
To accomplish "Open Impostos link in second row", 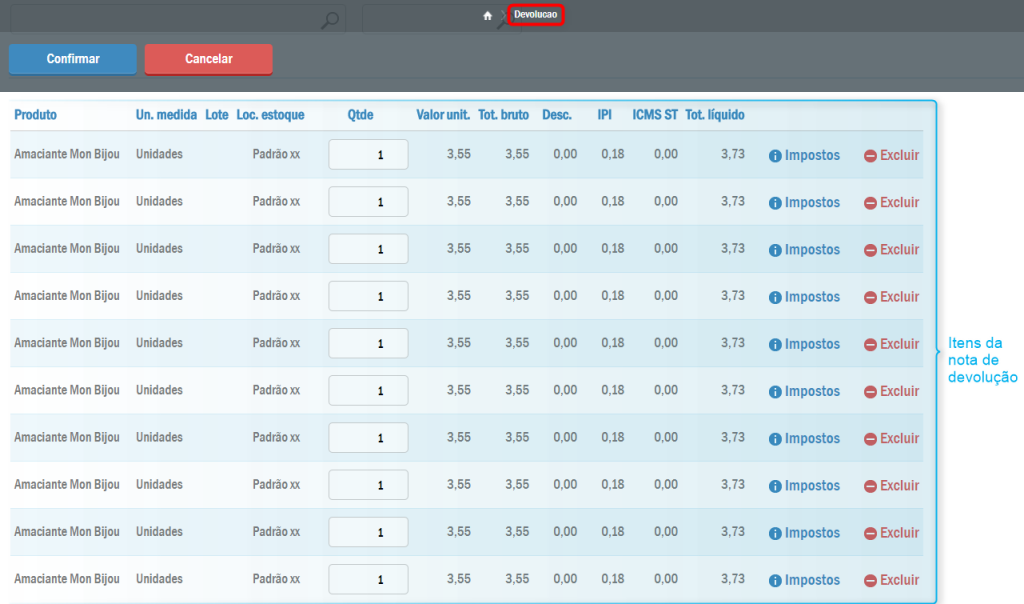I will tap(812, 203).
